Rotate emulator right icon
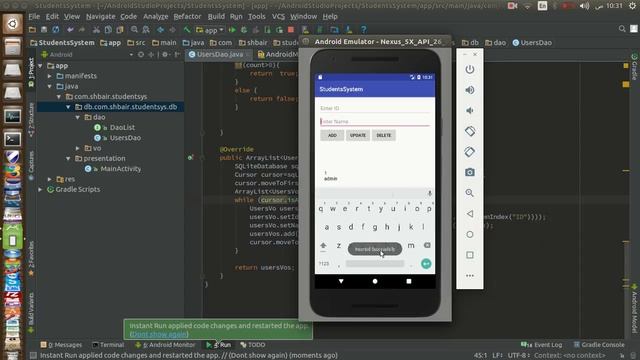Screen dimensions: 640x360 [470, 152]
